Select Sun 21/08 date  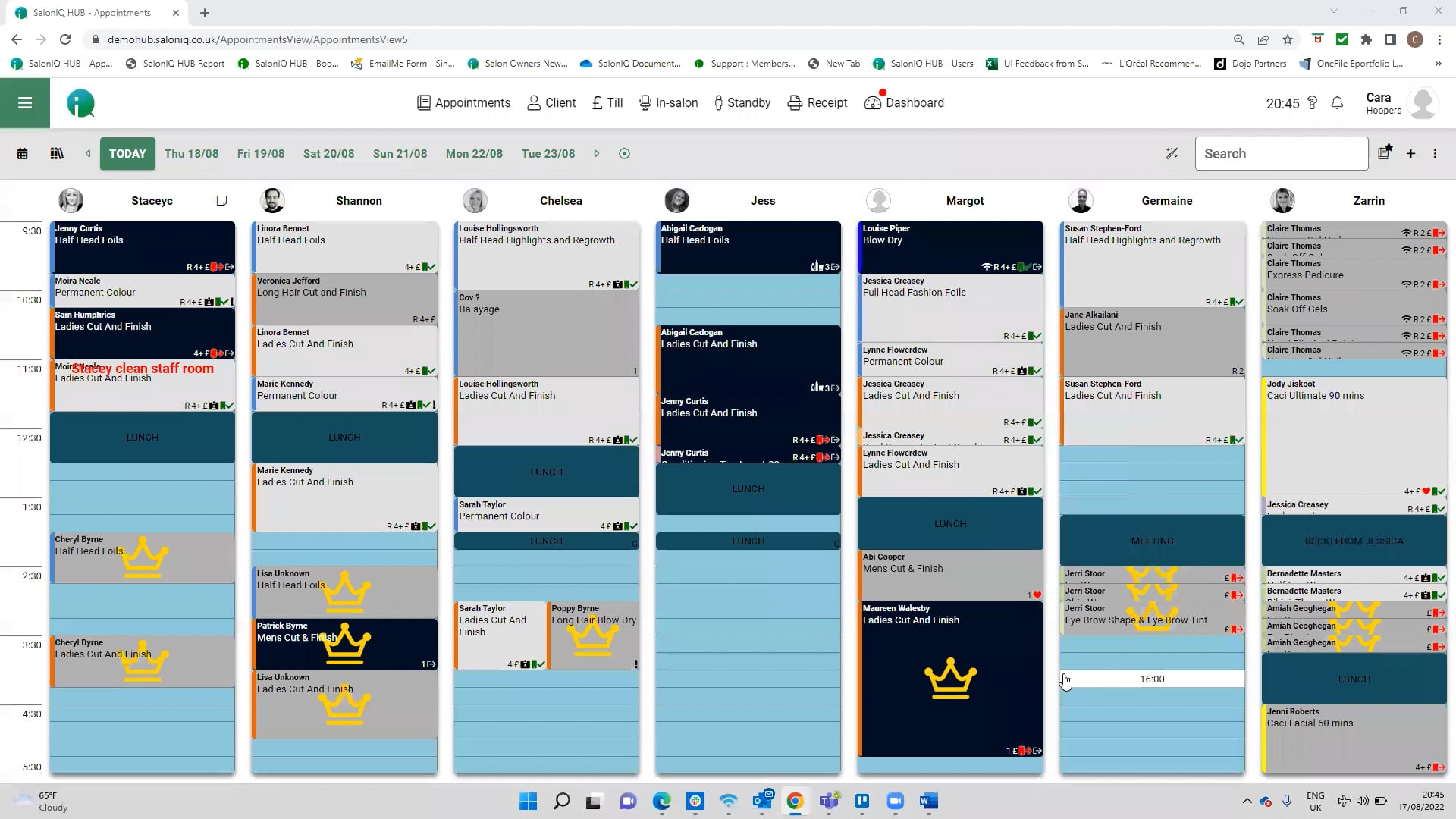pos(400,154)
